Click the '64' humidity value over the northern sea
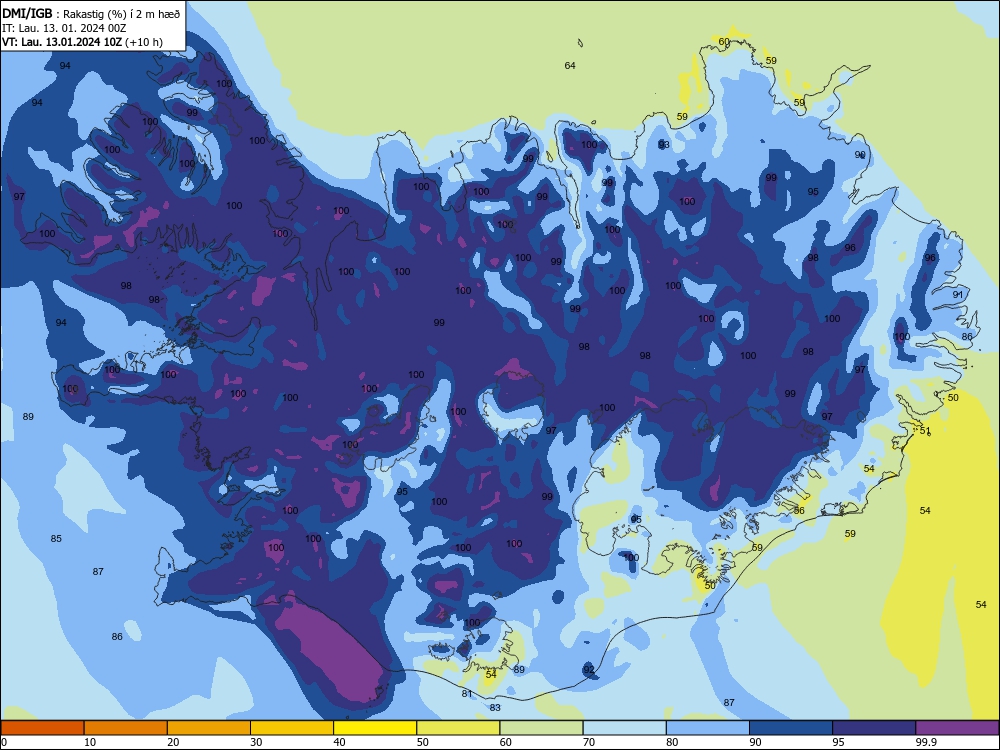The height and width of the screenshot is (750, 1000). click(570, 66)
